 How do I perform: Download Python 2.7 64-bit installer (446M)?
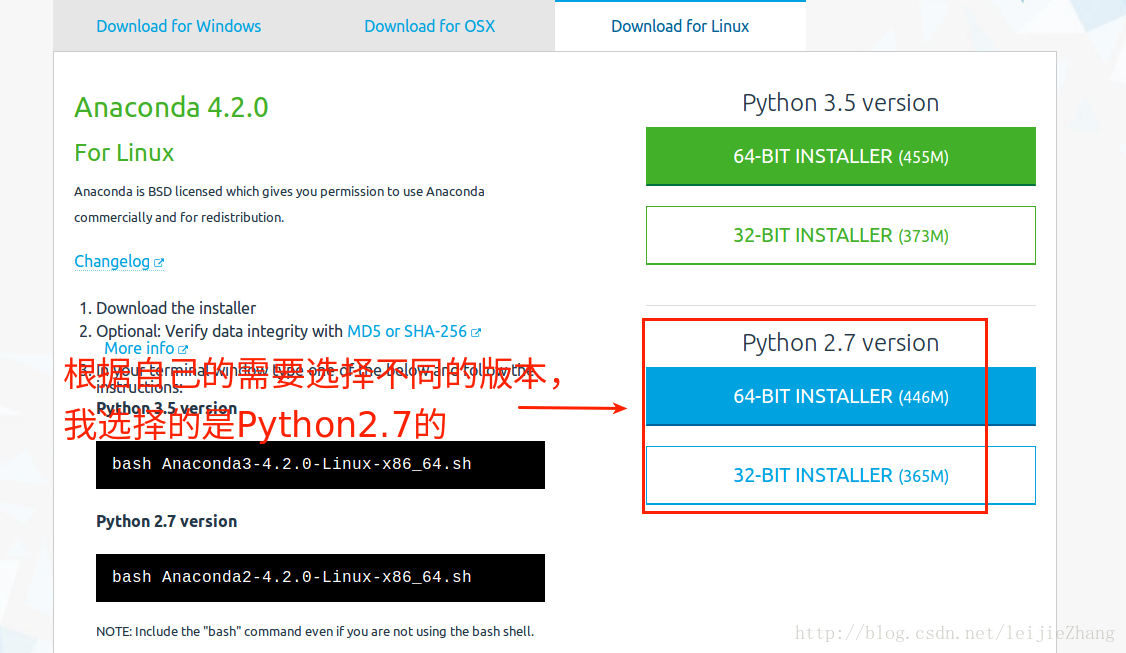point(841,397)
